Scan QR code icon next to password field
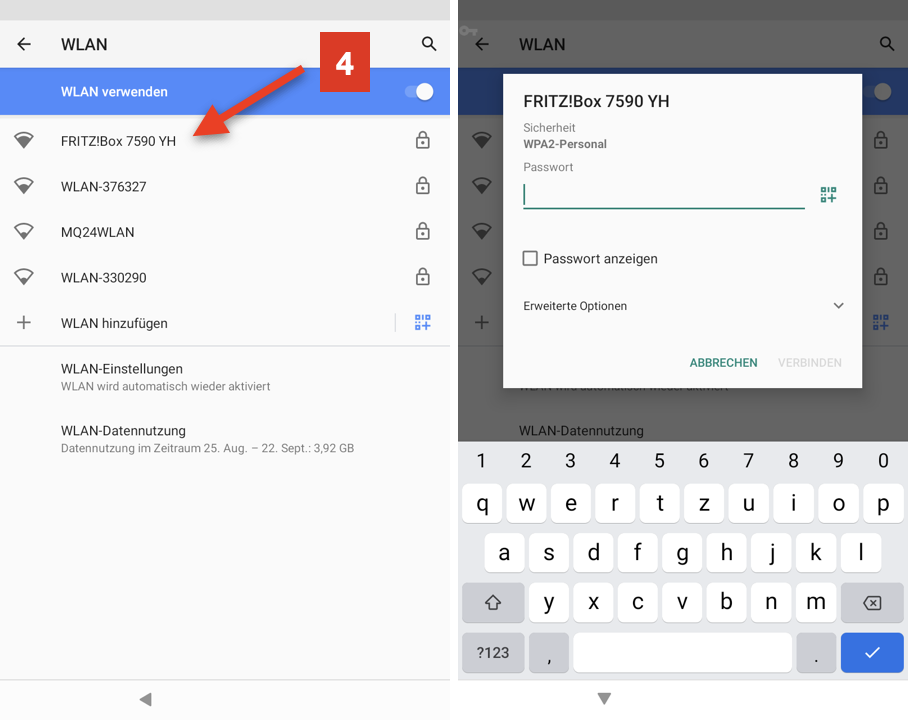Image resolution: width=908 pixels, height=720 pixels. [828, 195]
